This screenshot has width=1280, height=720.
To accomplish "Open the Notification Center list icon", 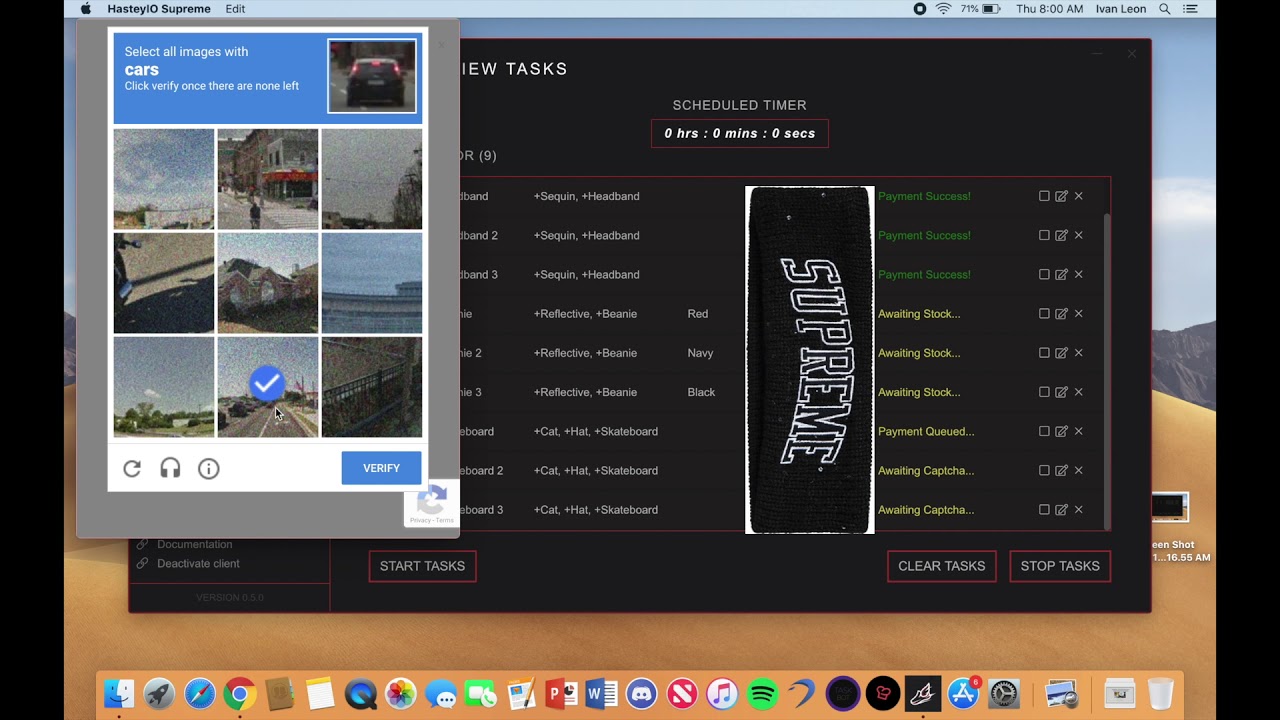I will coord(1191,9).
